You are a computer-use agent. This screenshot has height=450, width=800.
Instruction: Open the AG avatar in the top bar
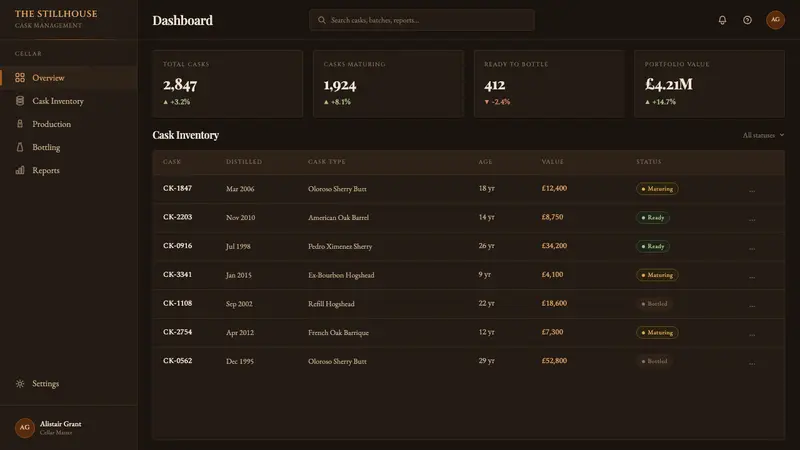[775, 20]
